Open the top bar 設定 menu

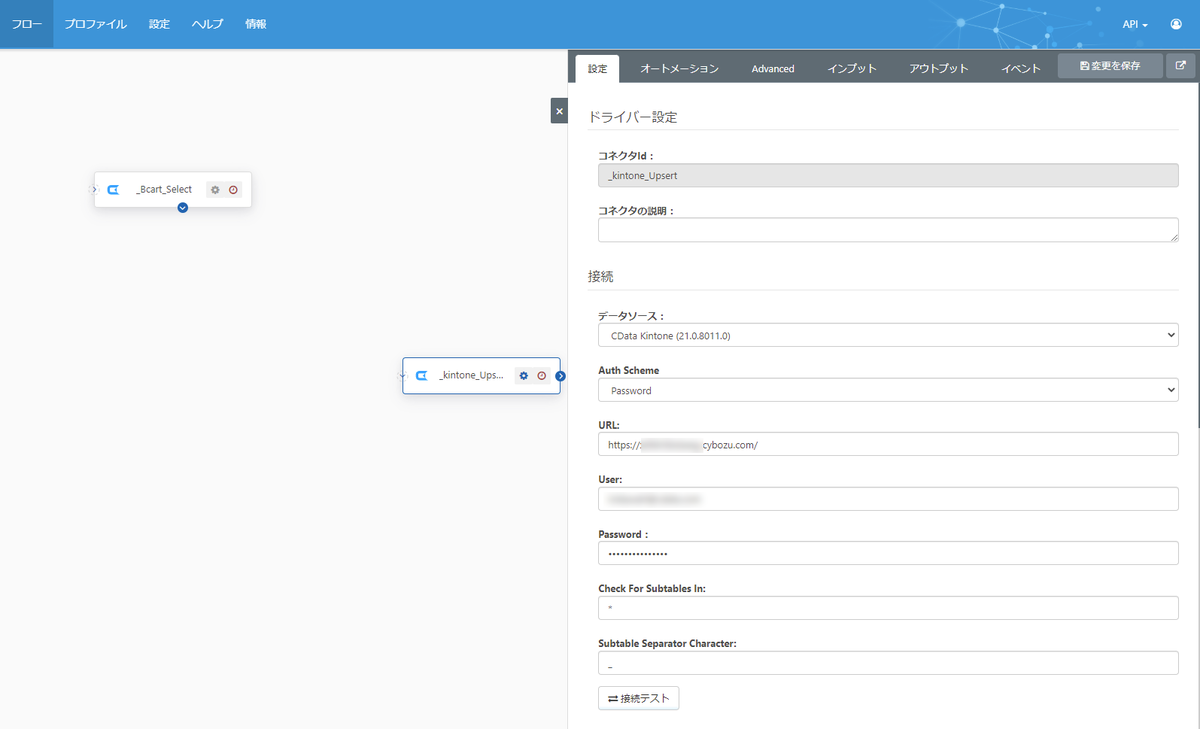coord(159,24)
